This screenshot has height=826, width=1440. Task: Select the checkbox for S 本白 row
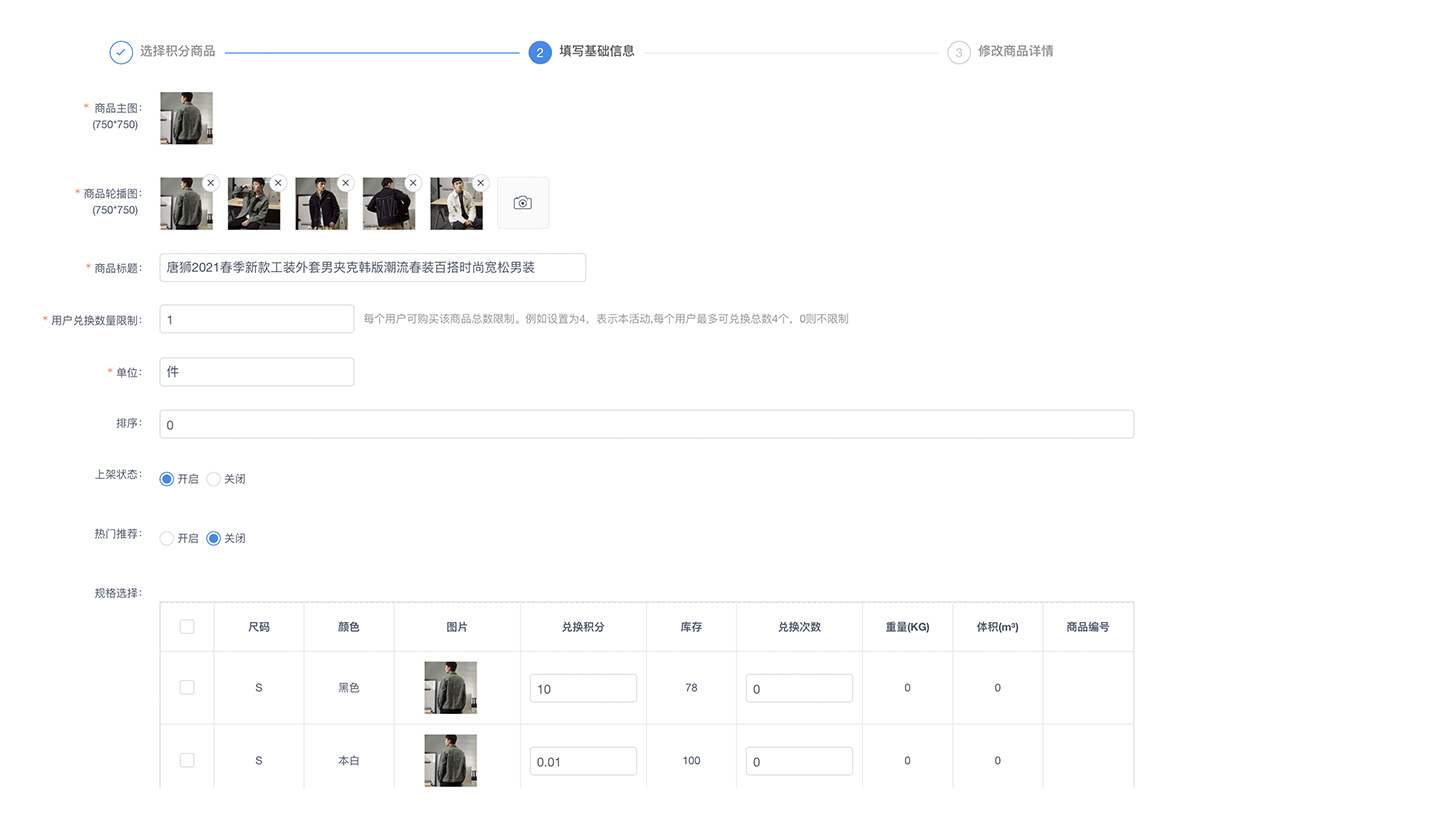tap(187, 761)
